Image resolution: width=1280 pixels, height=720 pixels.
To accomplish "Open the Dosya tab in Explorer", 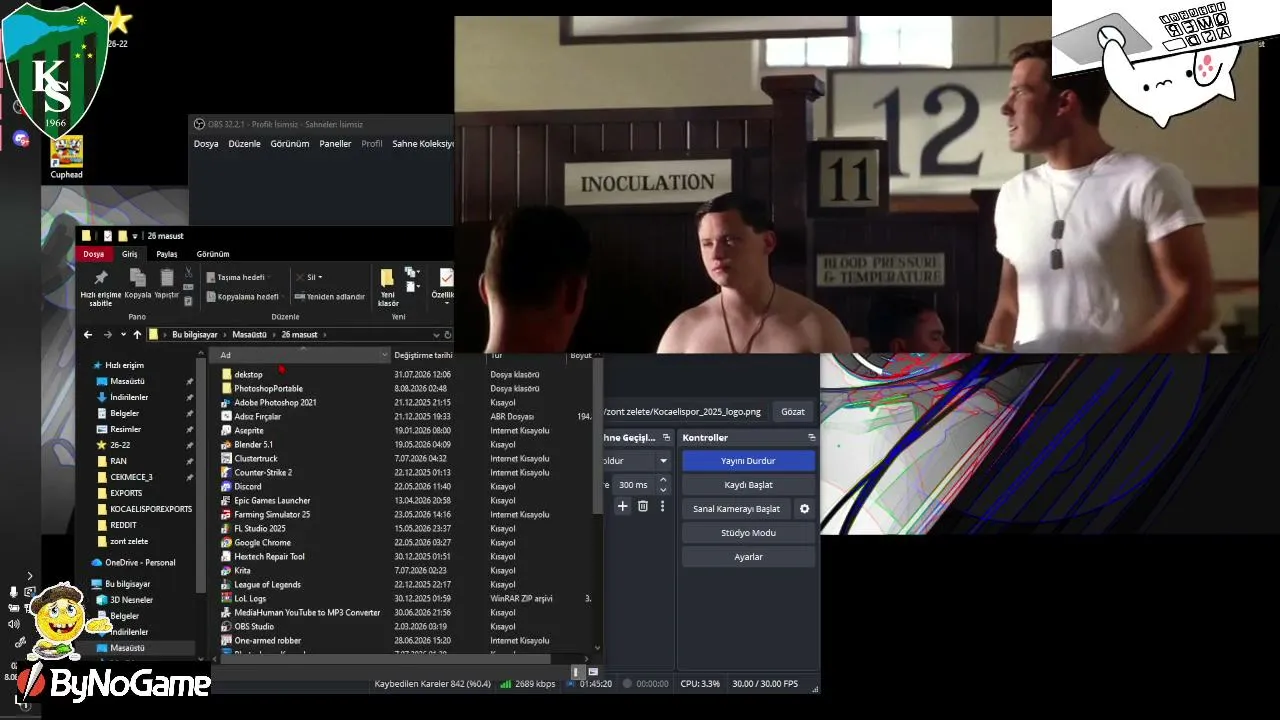I will [x=94, y=254].
